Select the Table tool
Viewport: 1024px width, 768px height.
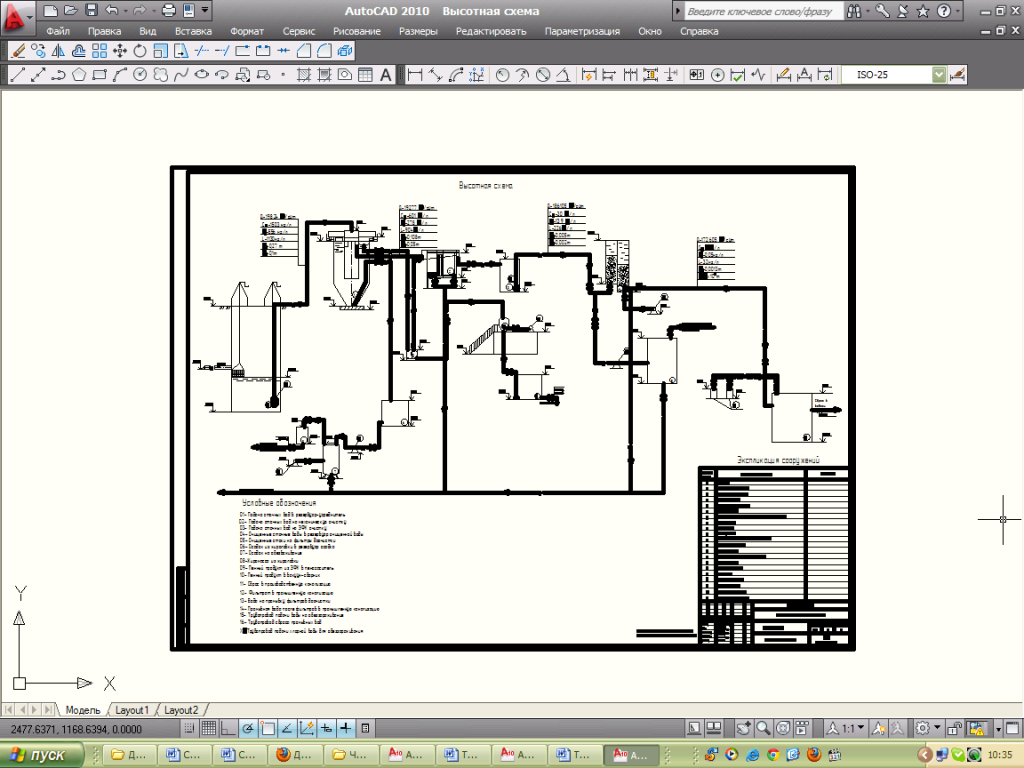tap(365, 75)
